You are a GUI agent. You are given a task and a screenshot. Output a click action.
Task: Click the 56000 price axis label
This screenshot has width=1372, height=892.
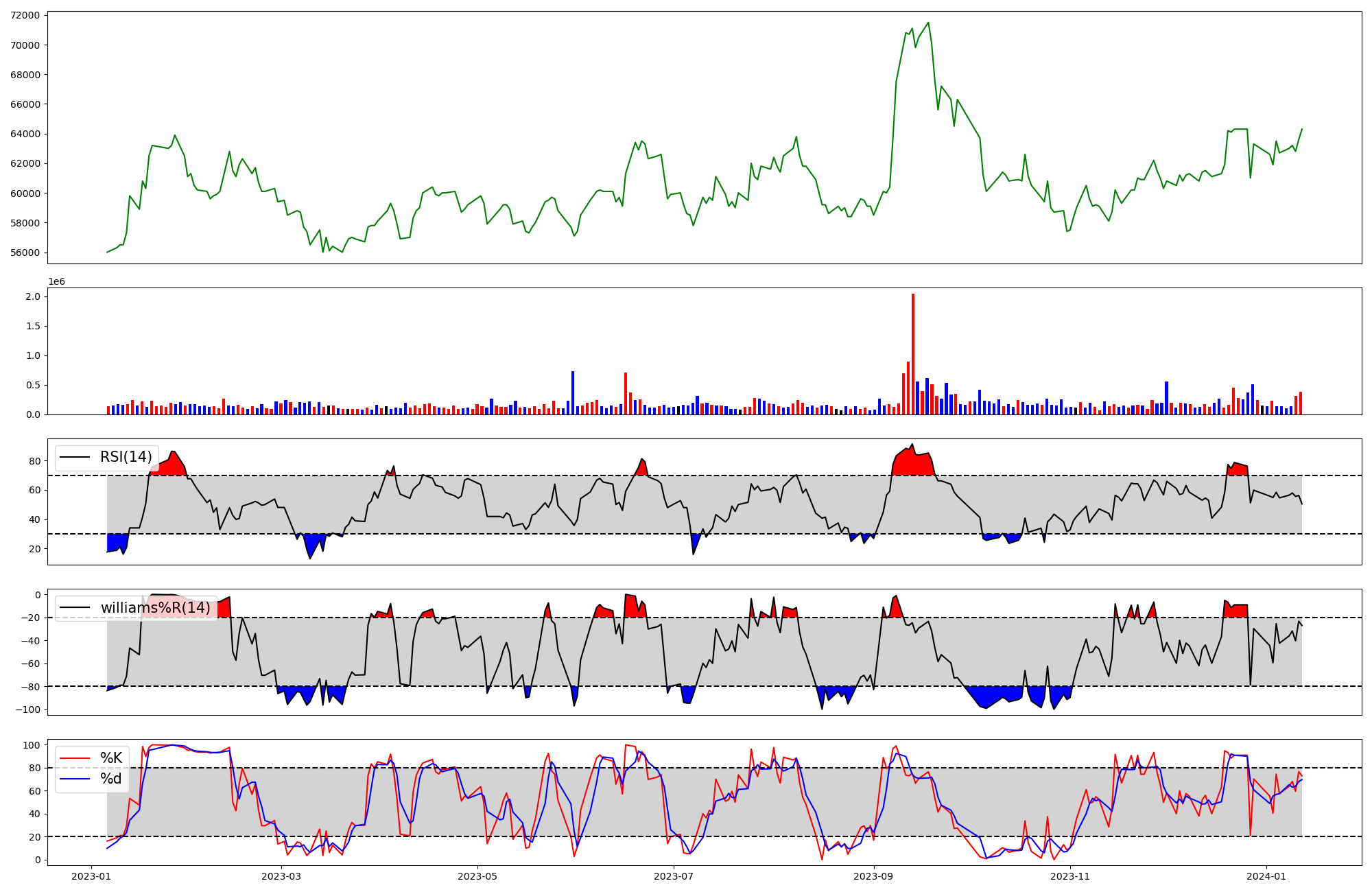point(25,253)
